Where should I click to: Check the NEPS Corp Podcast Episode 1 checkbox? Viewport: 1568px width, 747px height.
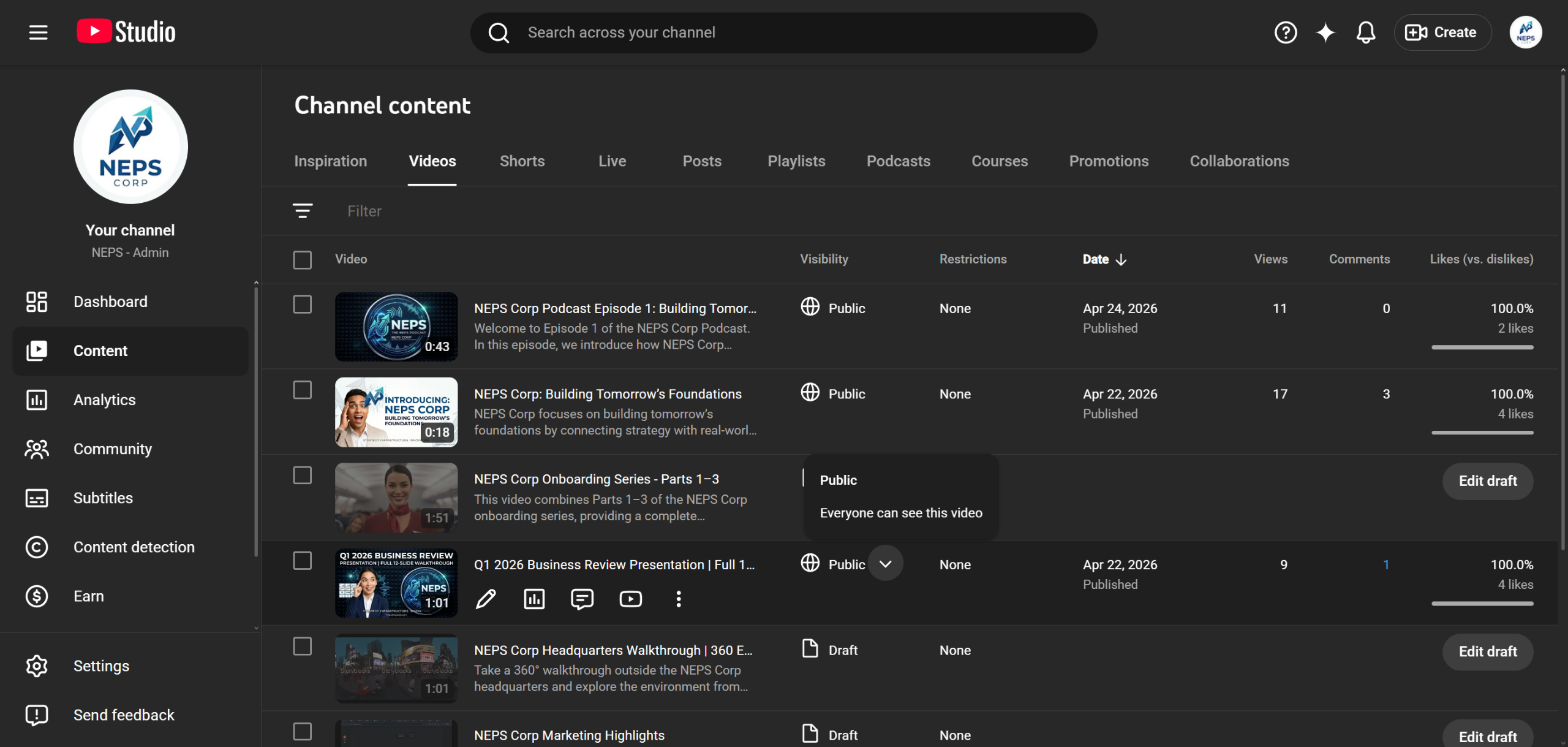point(303,305)
